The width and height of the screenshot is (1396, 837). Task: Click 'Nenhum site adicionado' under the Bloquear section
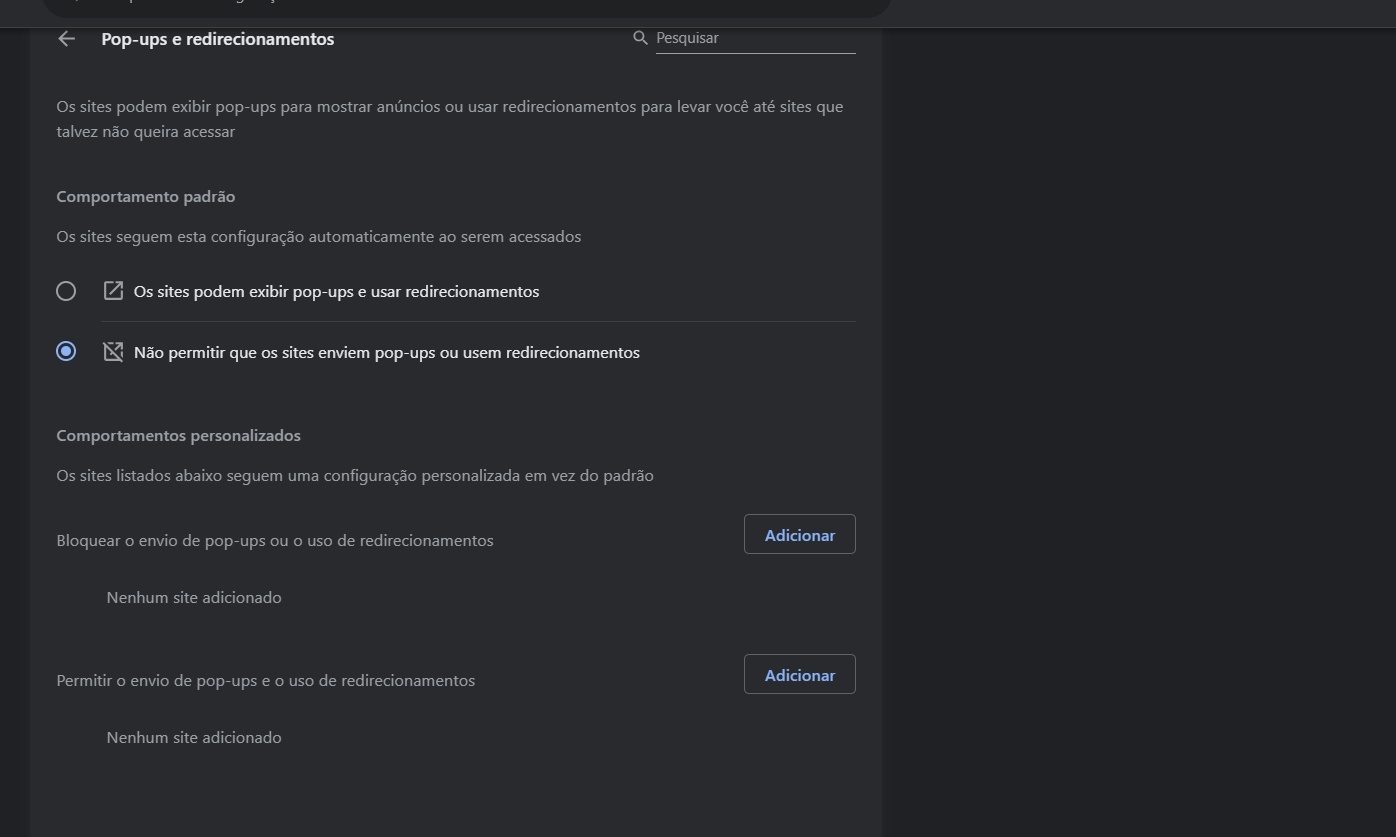194,598
